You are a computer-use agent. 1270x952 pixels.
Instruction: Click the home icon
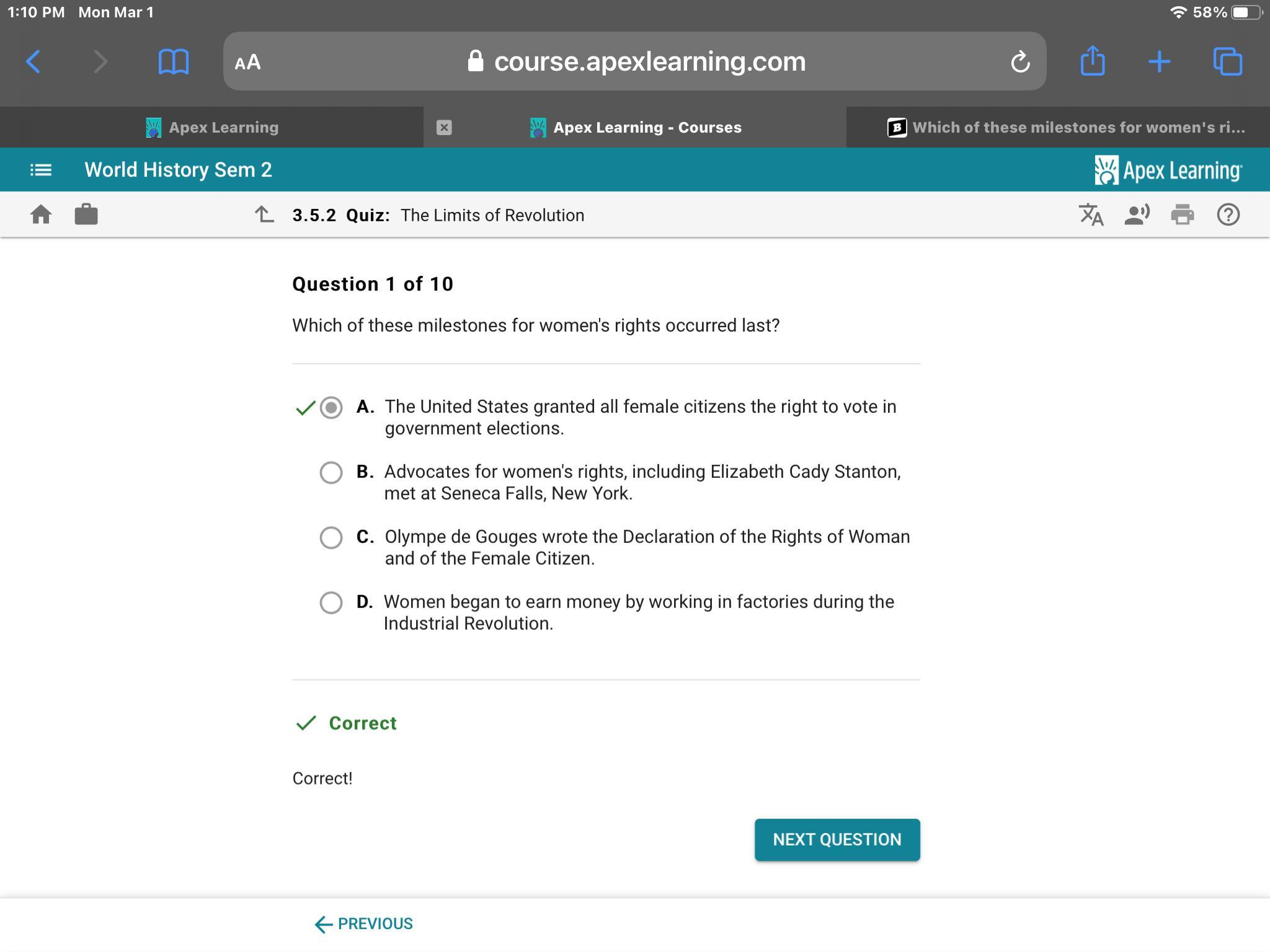click(41, 215)
